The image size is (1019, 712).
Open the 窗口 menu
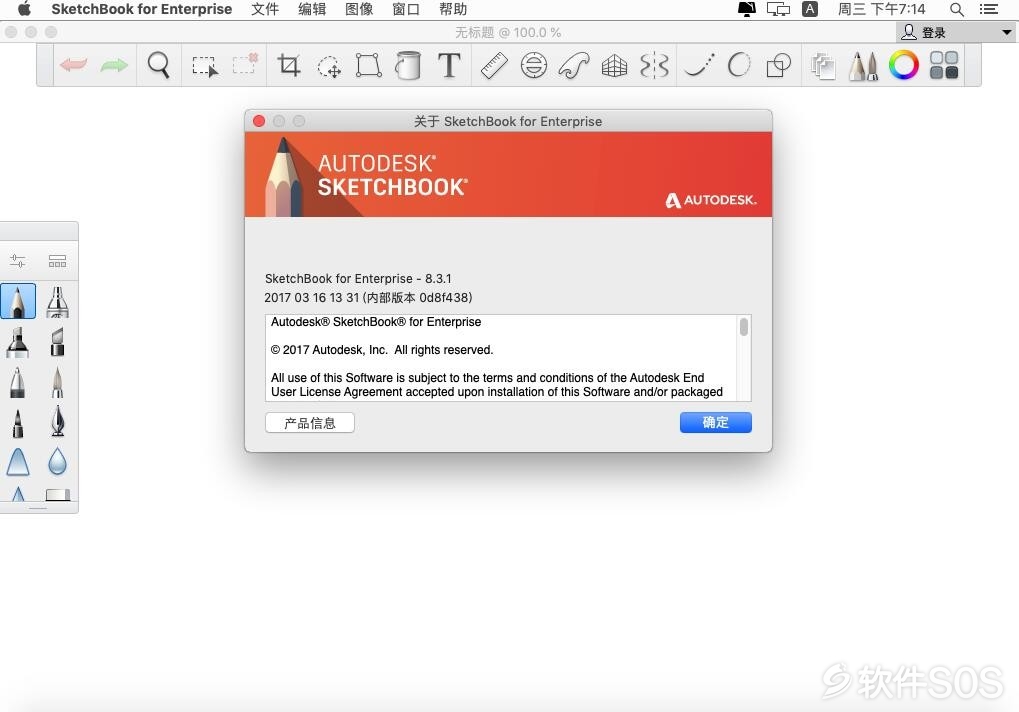click(x=406, y=9)
